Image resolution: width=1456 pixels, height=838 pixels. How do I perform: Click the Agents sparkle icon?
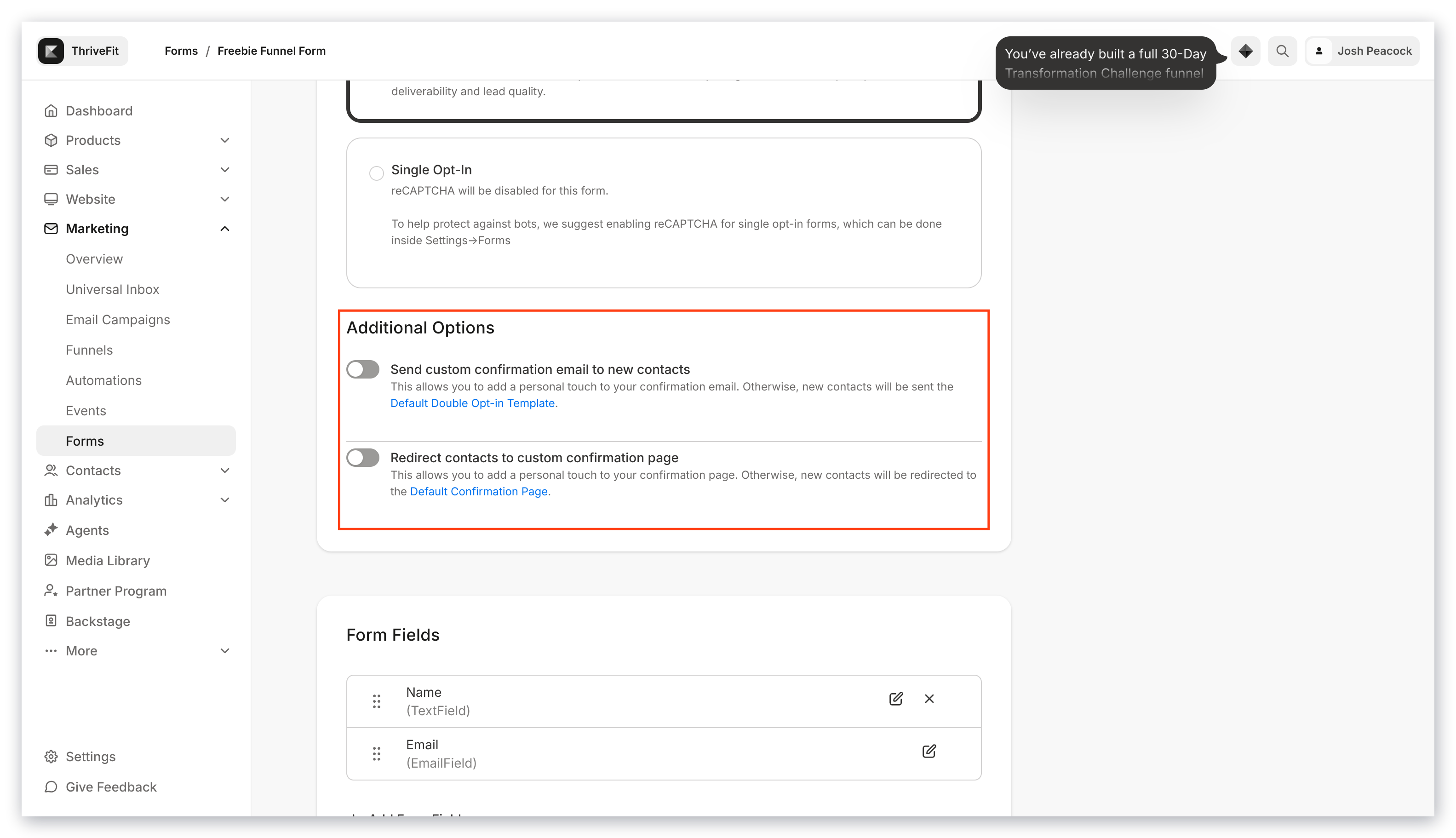(x=51, y=529)
